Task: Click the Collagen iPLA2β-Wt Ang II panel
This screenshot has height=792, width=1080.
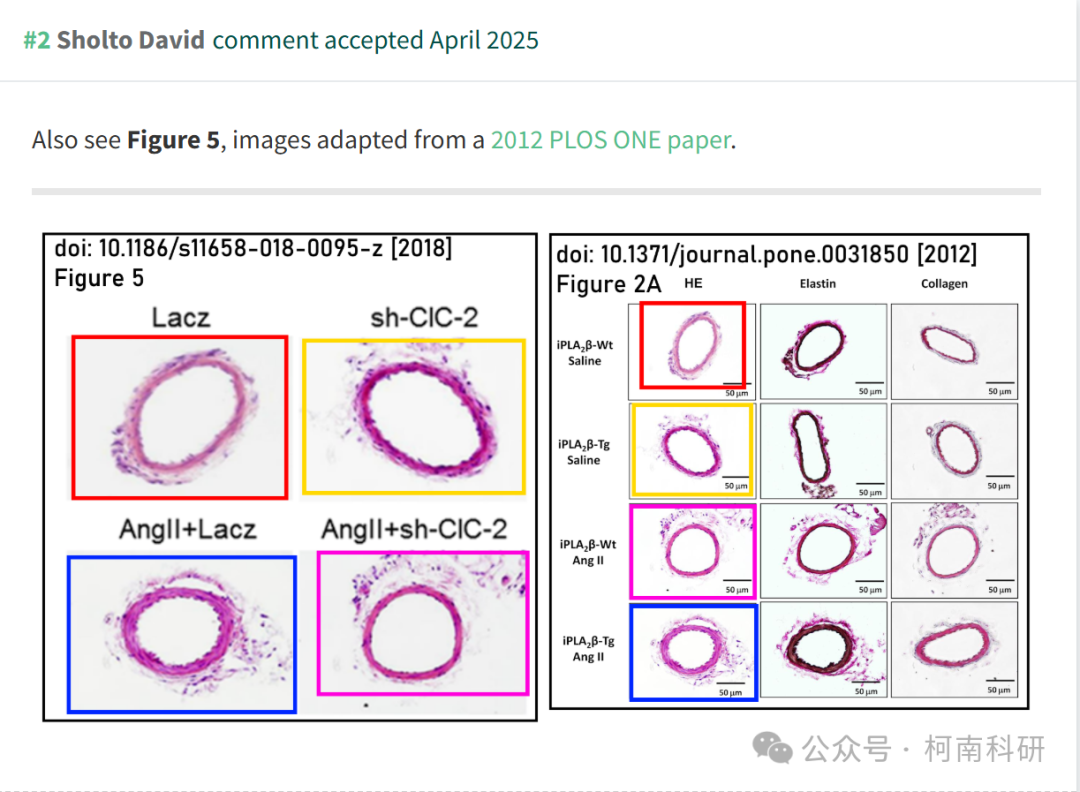Action: (954, 550)
